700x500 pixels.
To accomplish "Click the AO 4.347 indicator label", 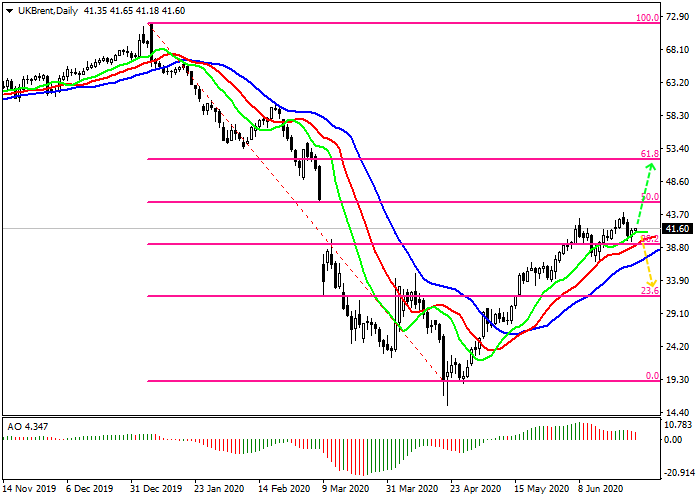I will click(28, 426).
